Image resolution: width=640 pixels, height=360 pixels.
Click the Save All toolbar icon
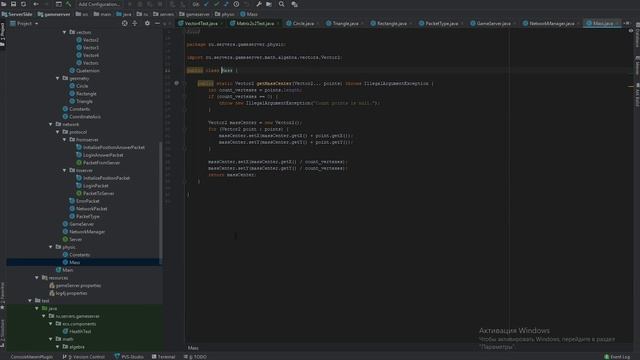[13, 4]
